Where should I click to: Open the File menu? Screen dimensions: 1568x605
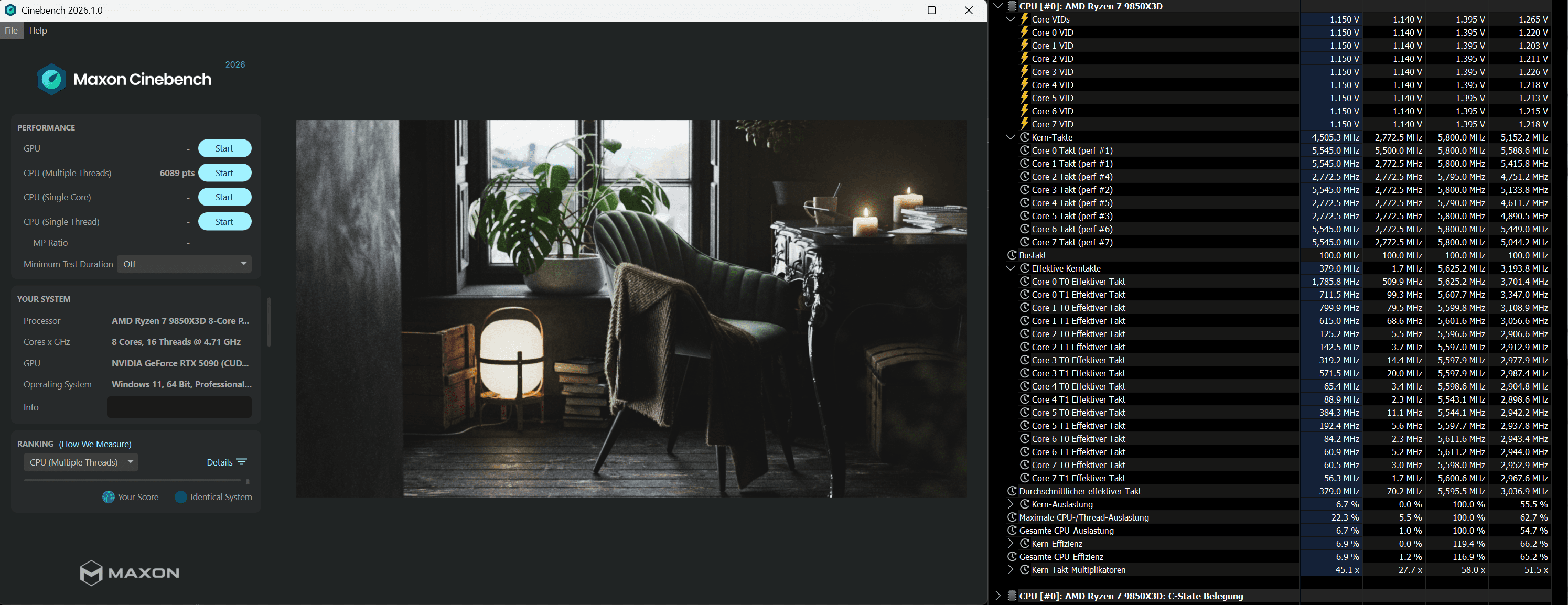(11, 30)
